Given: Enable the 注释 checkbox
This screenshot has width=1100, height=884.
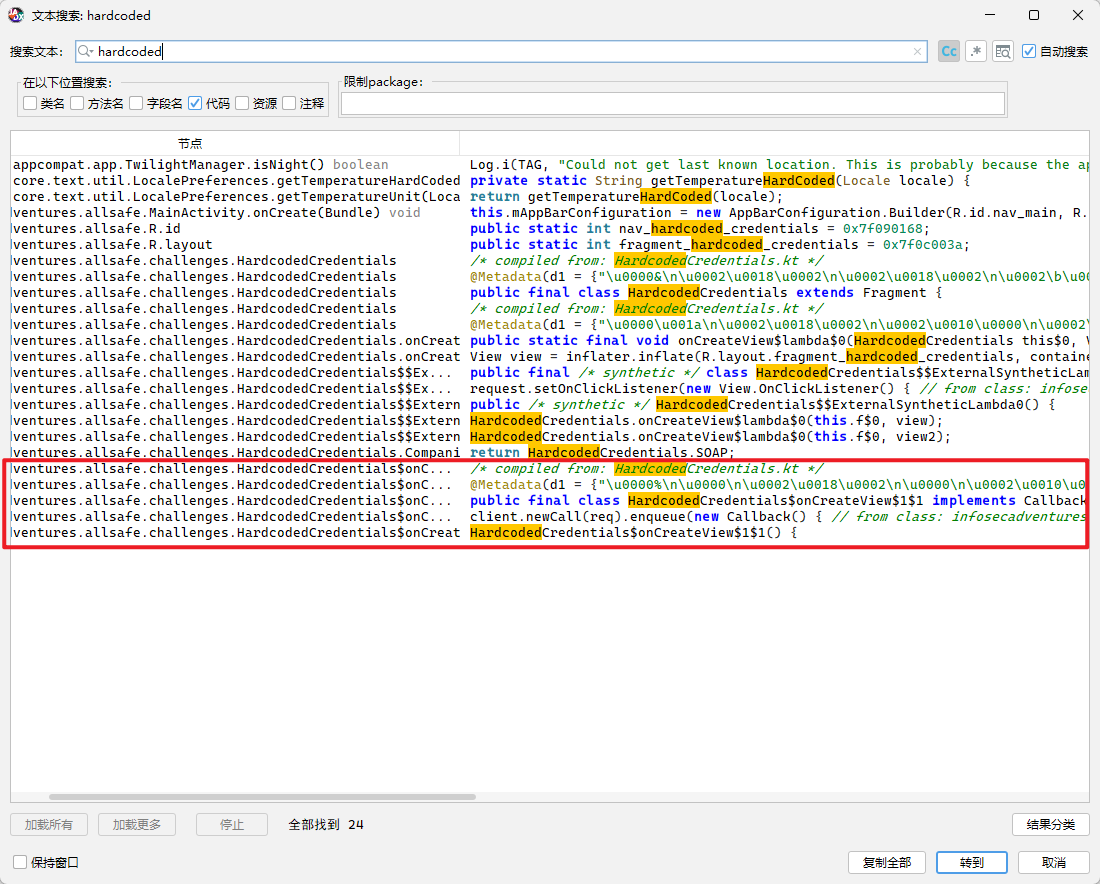Looking at the screenshot, I should pyautogui.click(x=289, y=103).
